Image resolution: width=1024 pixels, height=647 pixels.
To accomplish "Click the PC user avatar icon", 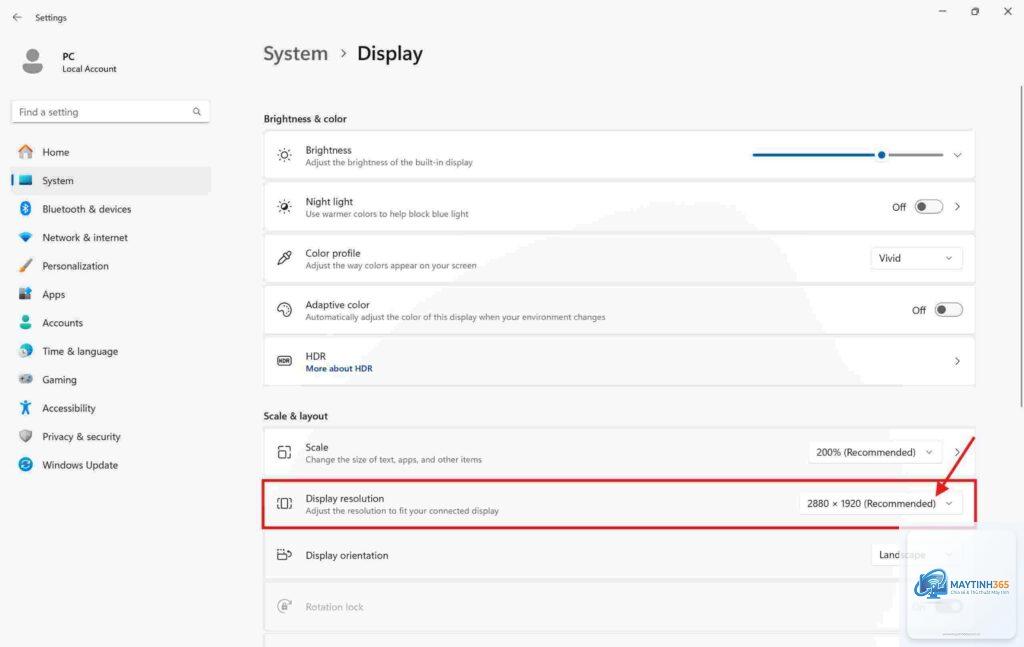I will (32, 61).
